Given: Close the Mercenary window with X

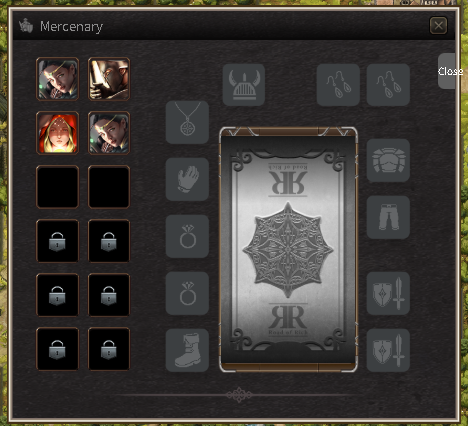Looking at the screenshot, I should coord(438,25).
